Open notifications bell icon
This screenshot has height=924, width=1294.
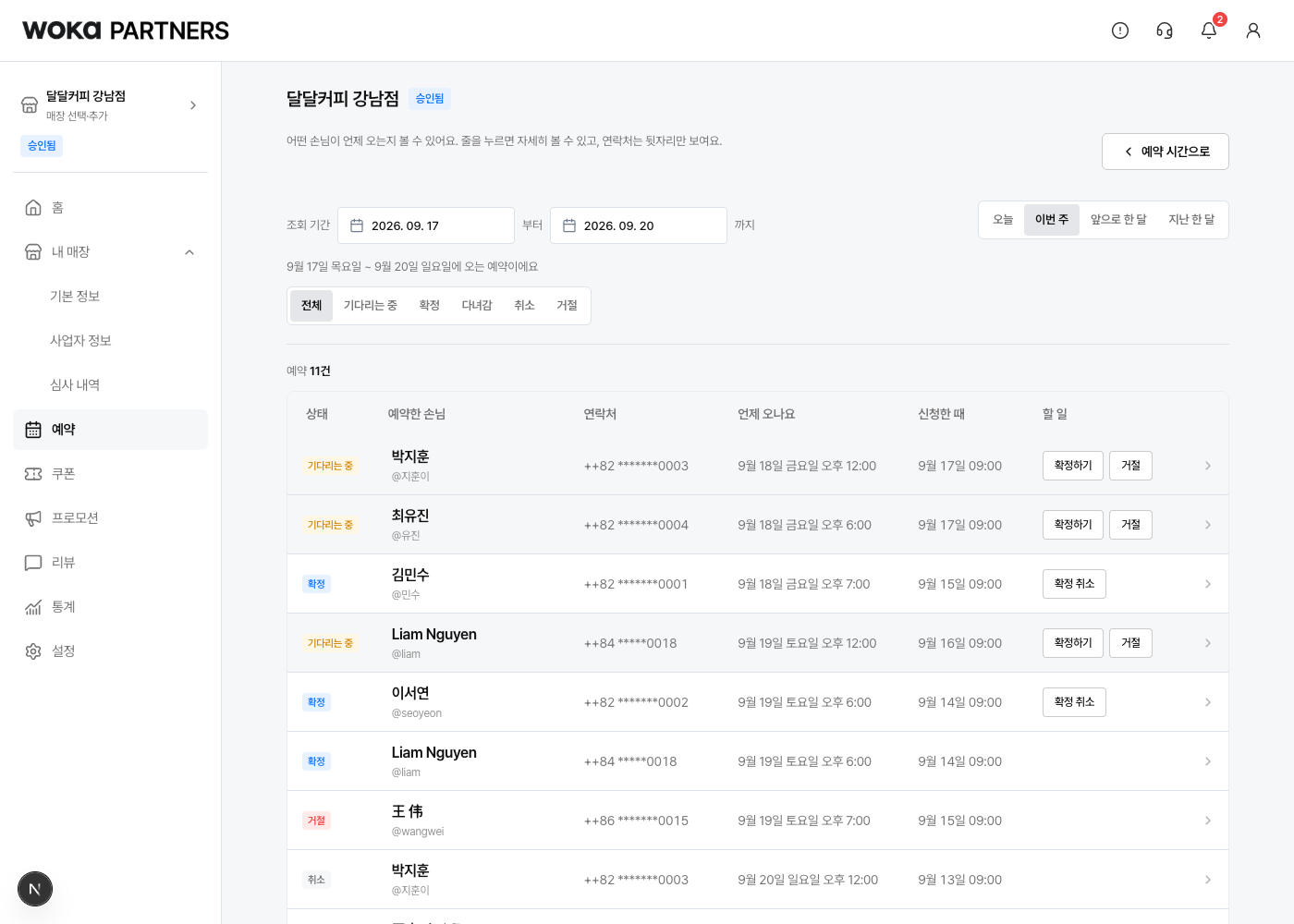[1209, 30]
